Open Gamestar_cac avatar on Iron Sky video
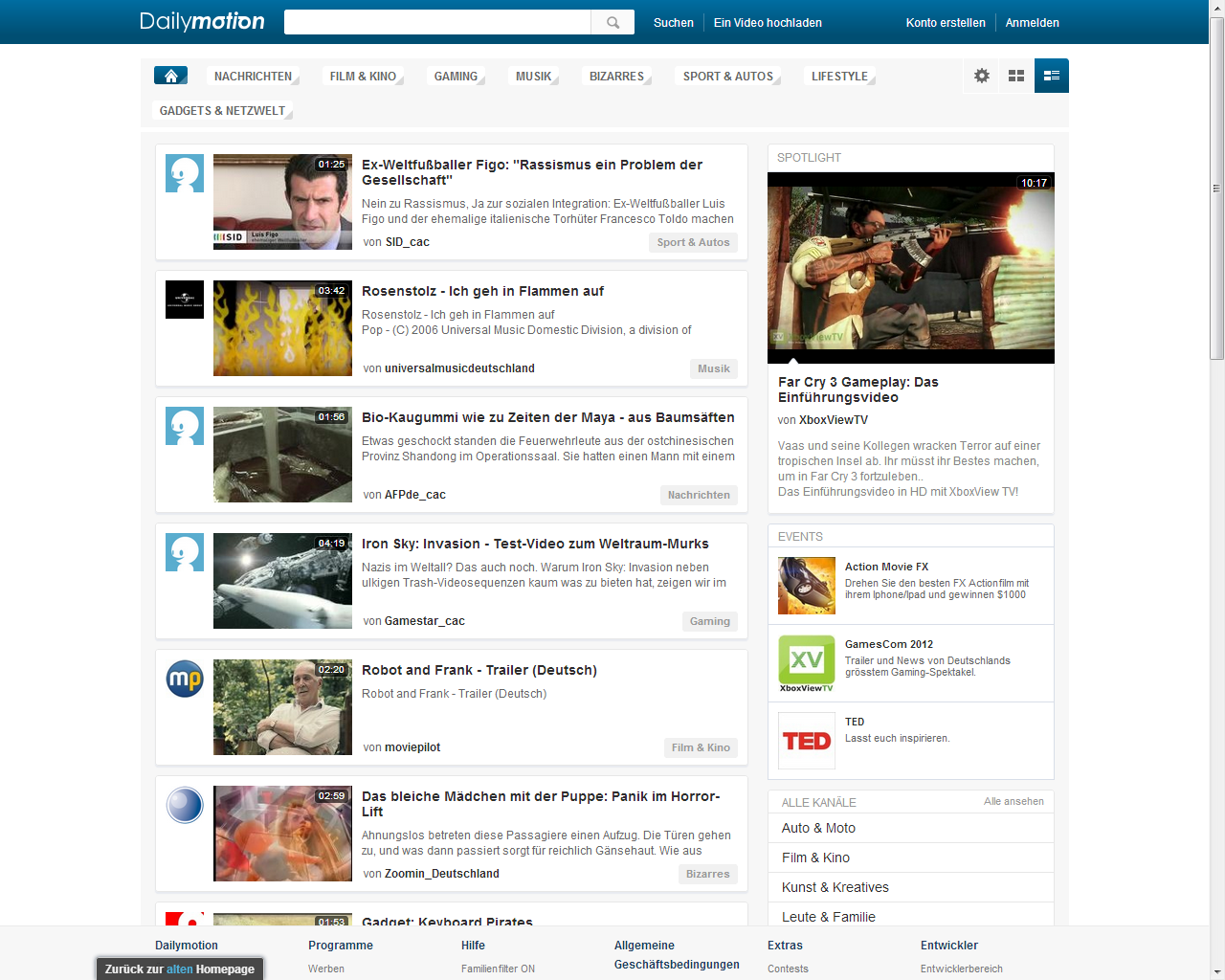Viewport: 1225px width, 980px height. [185, 552]
